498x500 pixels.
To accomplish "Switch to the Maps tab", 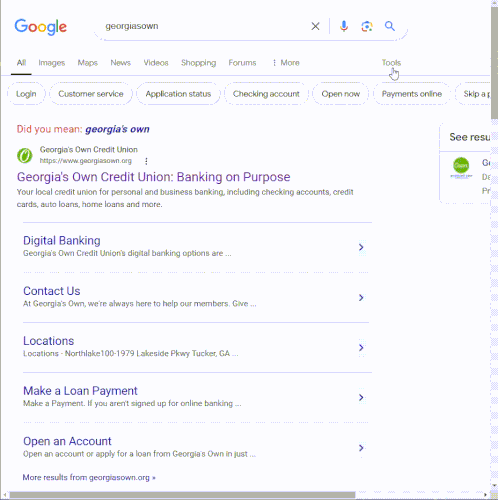I will point(88,63).
